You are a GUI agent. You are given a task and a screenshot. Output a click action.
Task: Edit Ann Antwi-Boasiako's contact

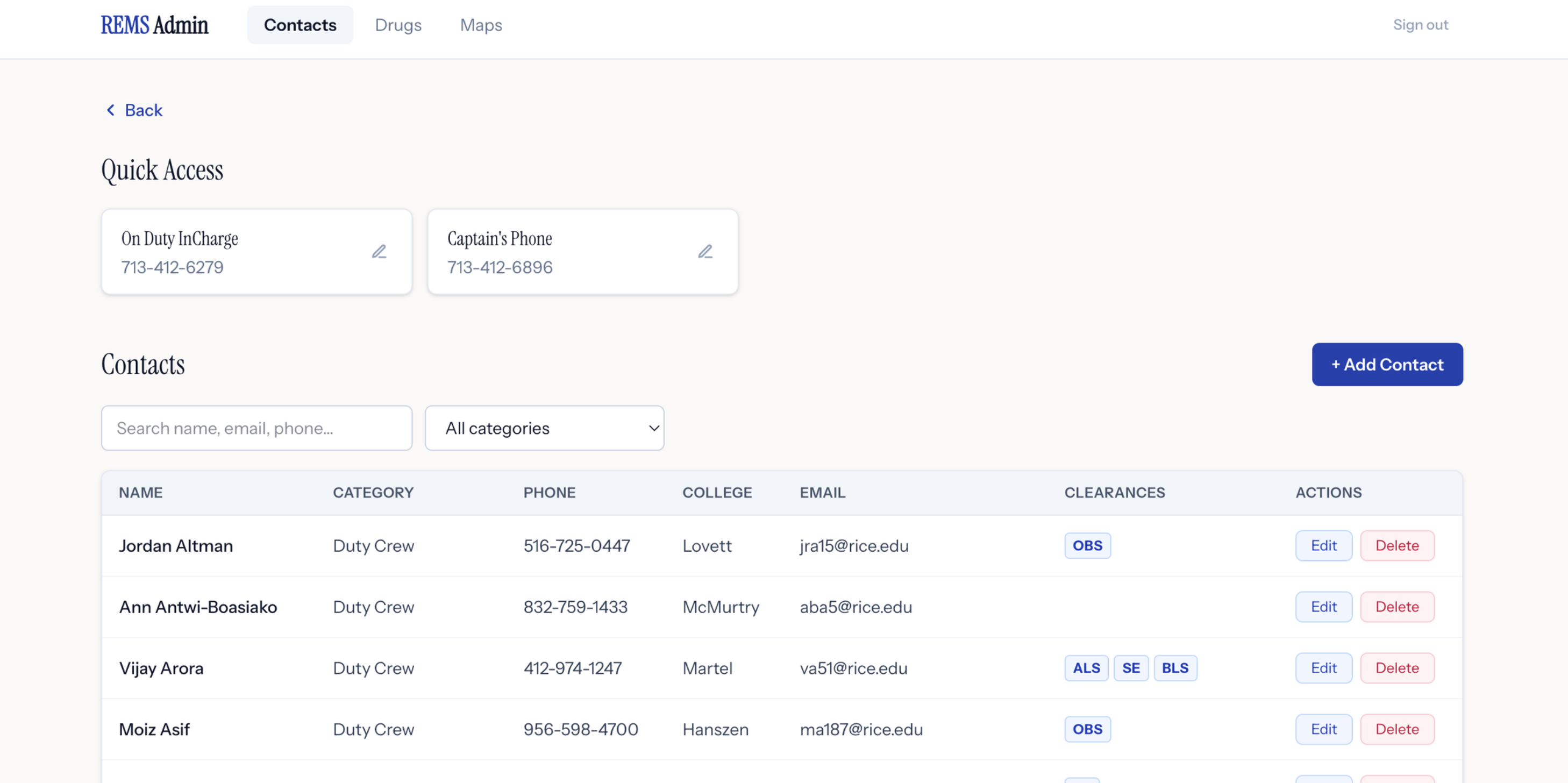point(1323,607)
